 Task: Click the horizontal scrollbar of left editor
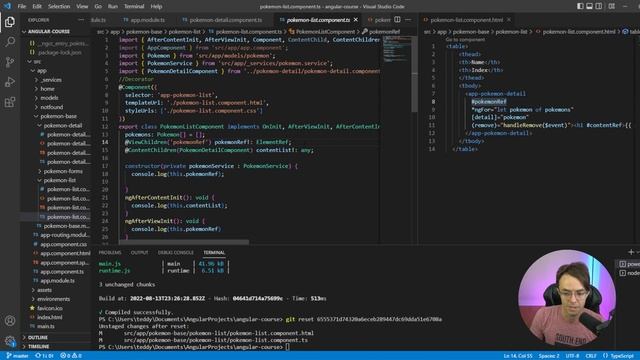[184, 242]
